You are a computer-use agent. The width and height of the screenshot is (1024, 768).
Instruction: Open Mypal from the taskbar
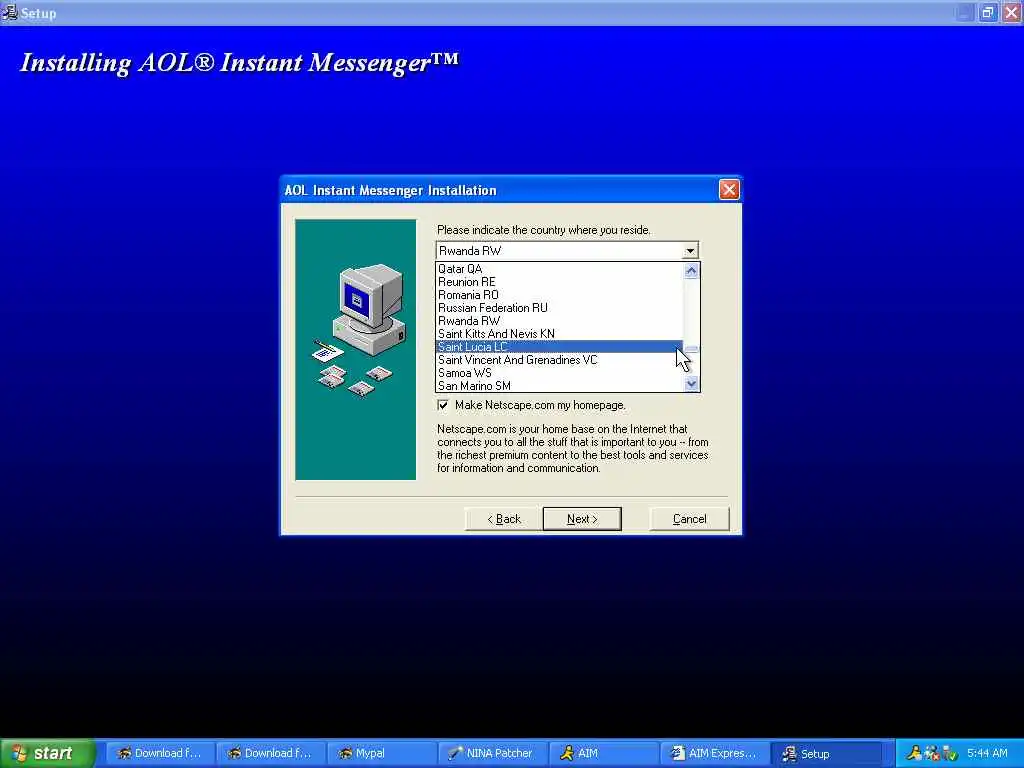[381, 754]
